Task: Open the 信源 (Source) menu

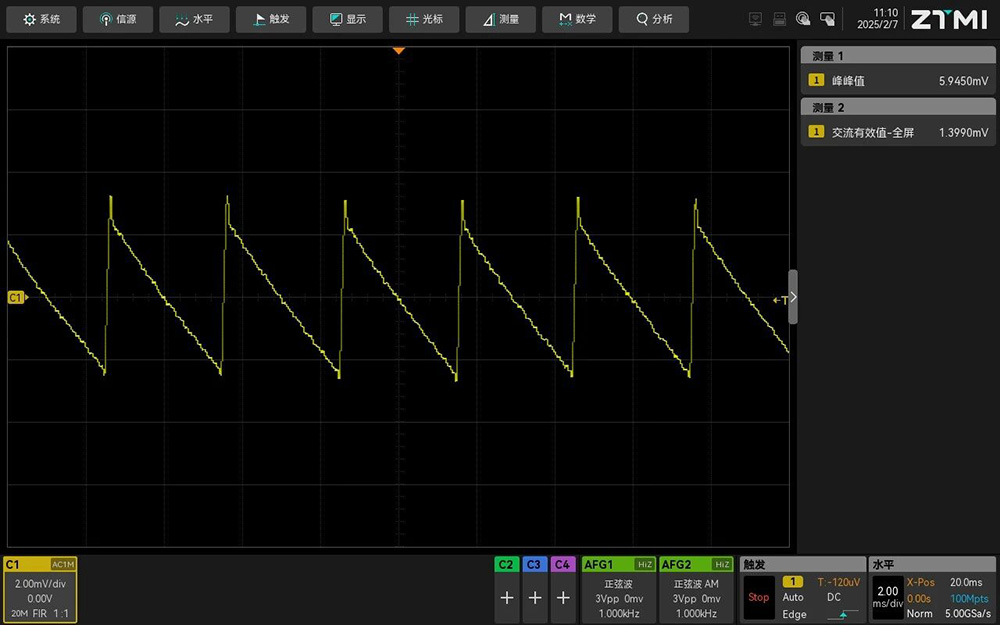Action: [118, 19]
